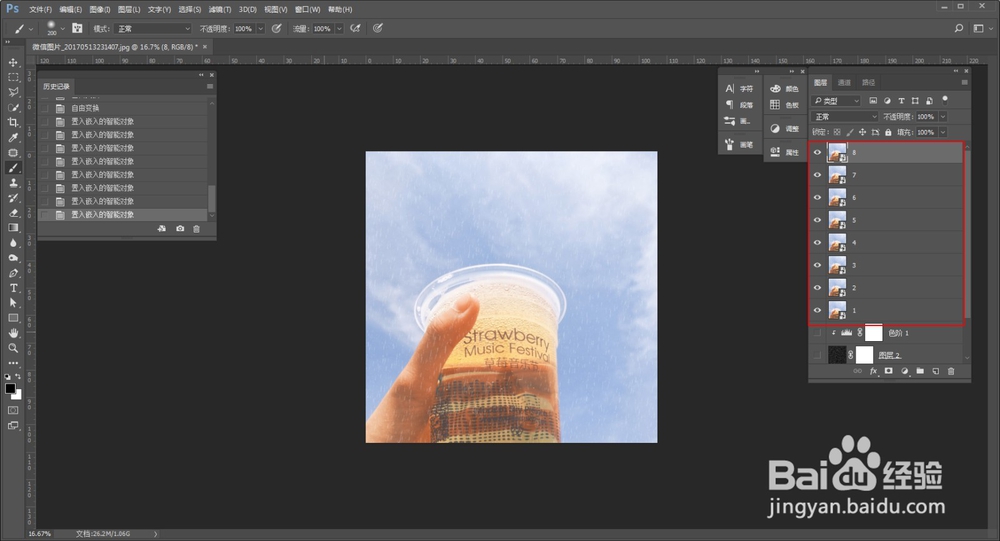
Task: Toggle pressure for opacity
Action: 276,28
